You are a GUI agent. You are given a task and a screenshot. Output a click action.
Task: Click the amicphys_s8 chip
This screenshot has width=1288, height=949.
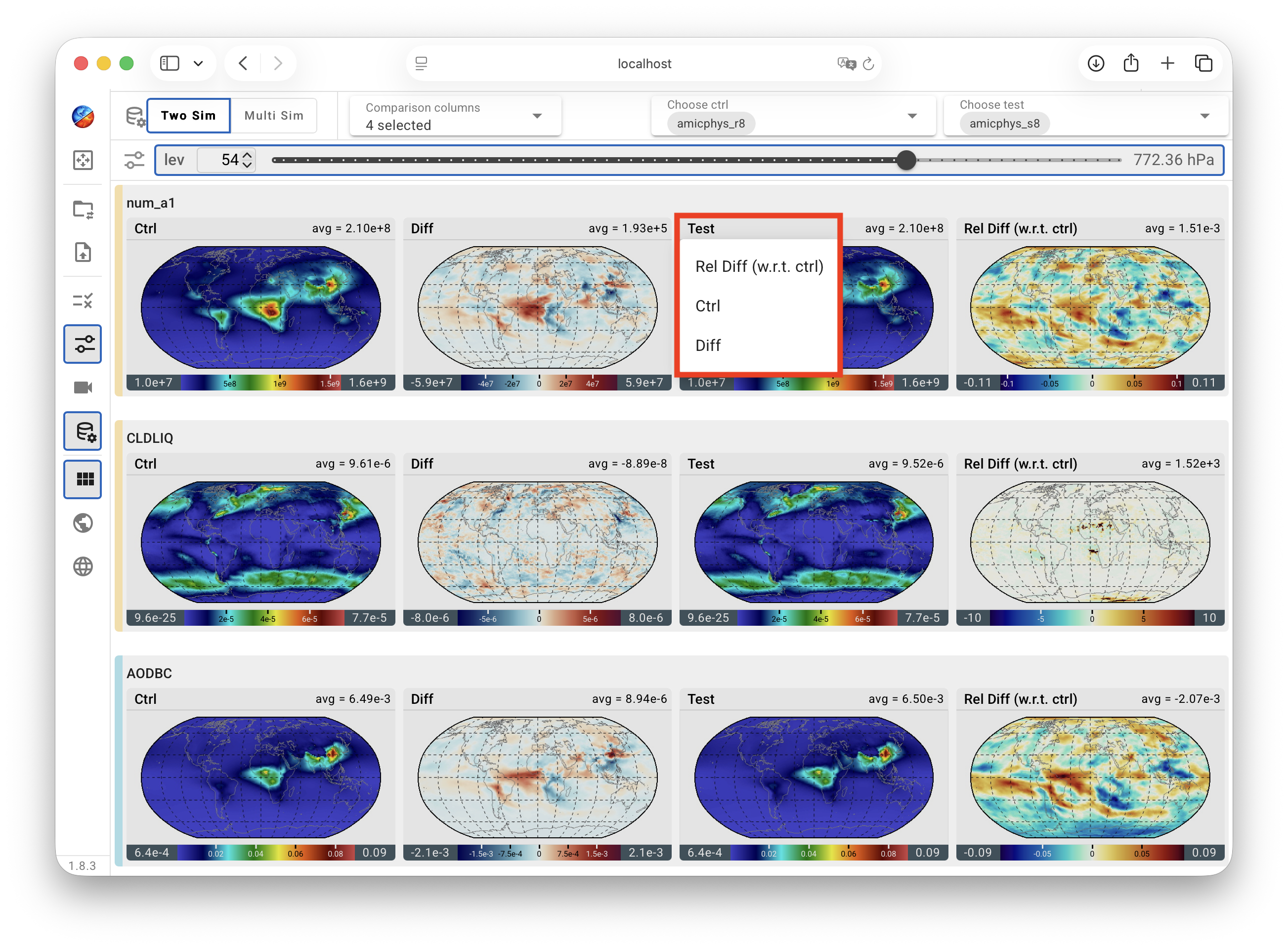(x=1004, y=124)
